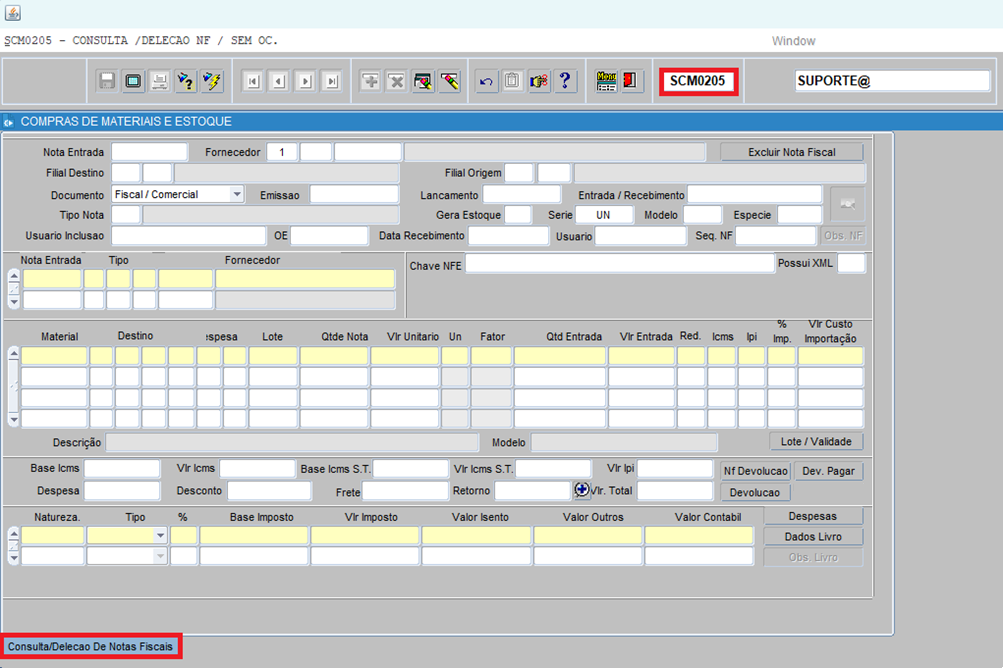Select the Seq. NF input field
This screenshot has width=1003, height=668.
(x=777, y=235)
